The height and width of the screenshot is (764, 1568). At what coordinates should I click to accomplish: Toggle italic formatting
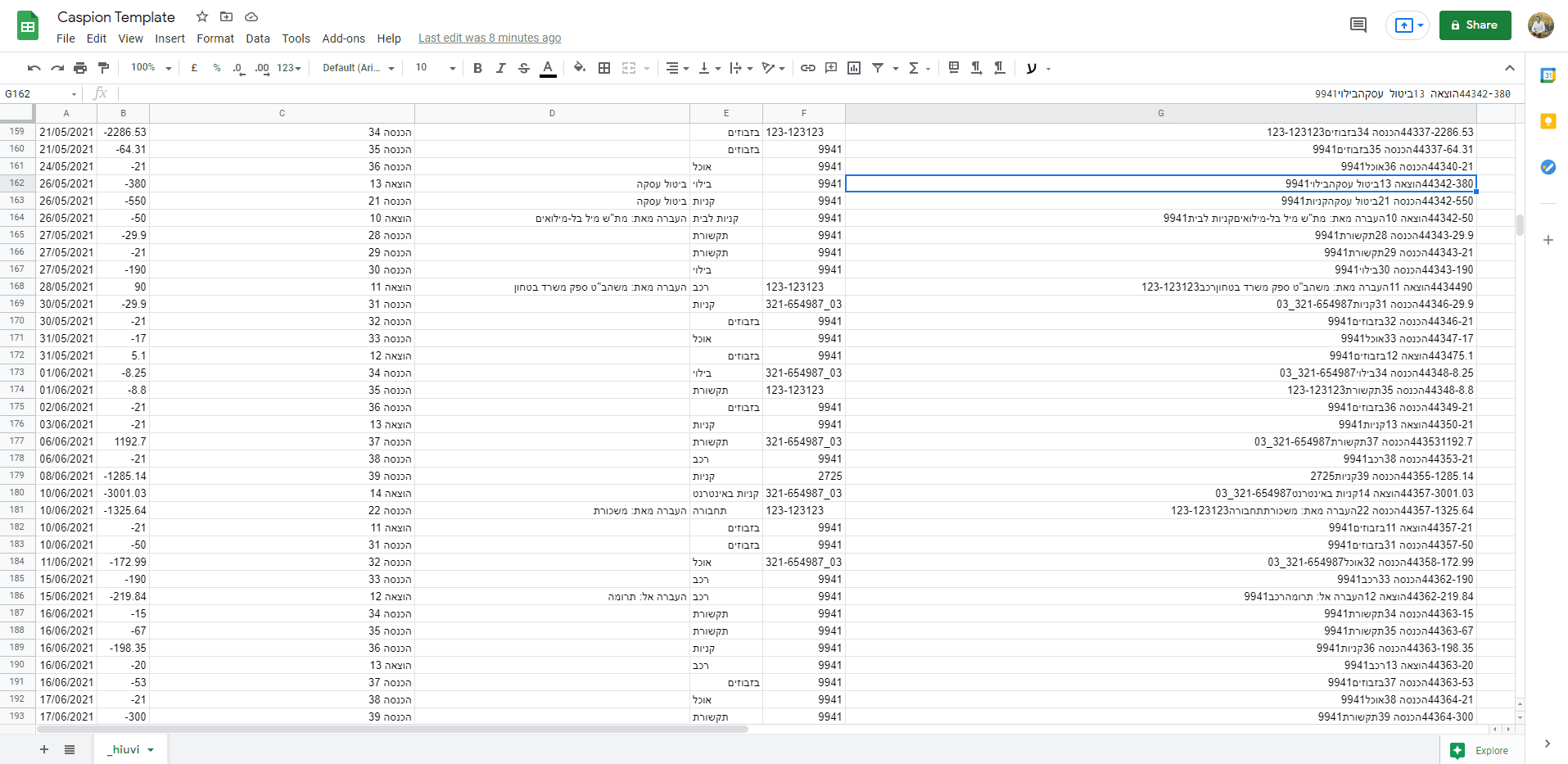[x=500, y=68]
